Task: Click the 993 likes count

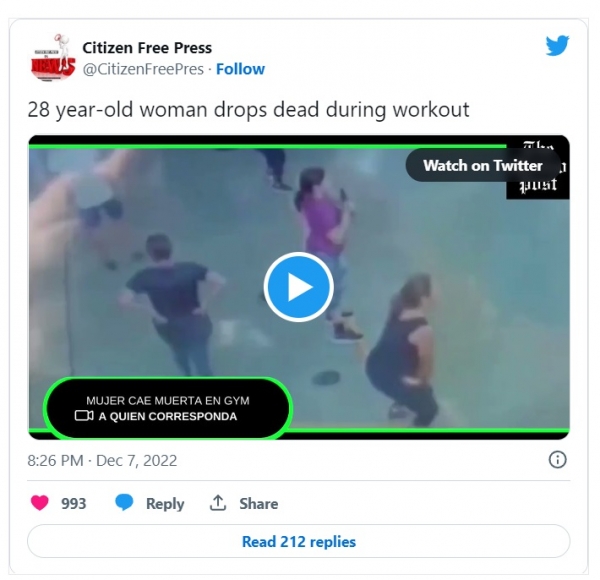Action: (x=74, y=503)
